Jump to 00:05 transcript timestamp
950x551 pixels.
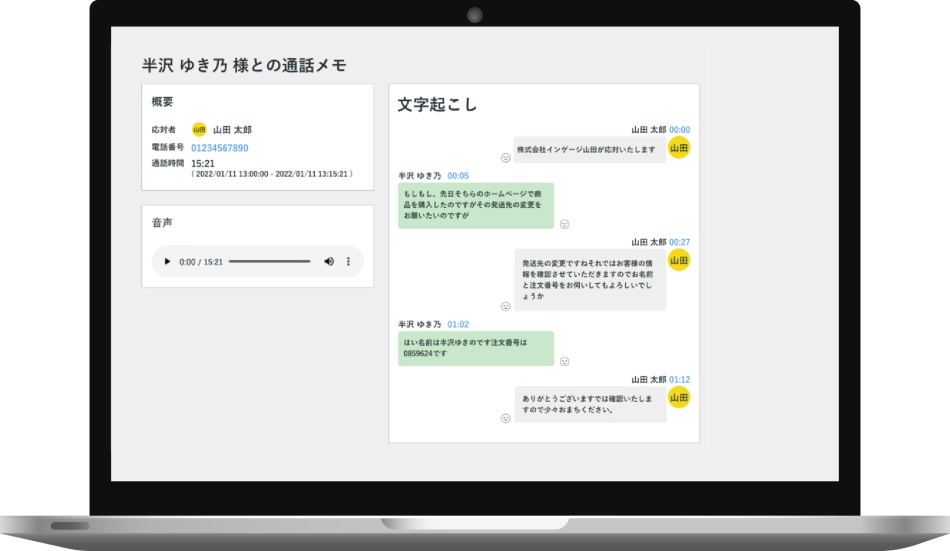(458, 176)
